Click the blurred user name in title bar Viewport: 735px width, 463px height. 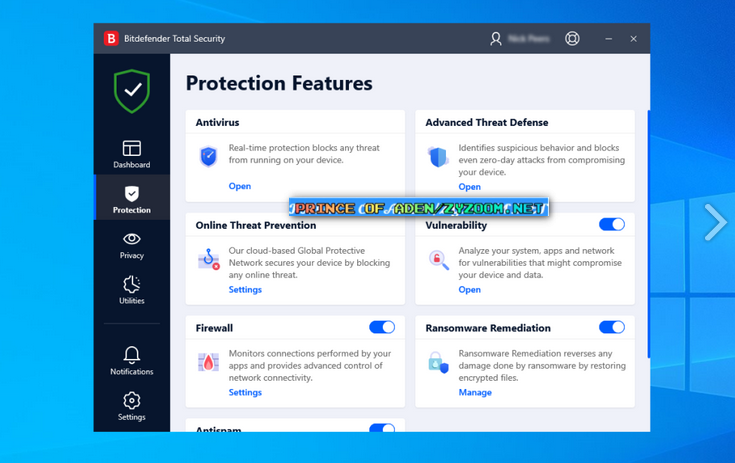coord(529,38)
